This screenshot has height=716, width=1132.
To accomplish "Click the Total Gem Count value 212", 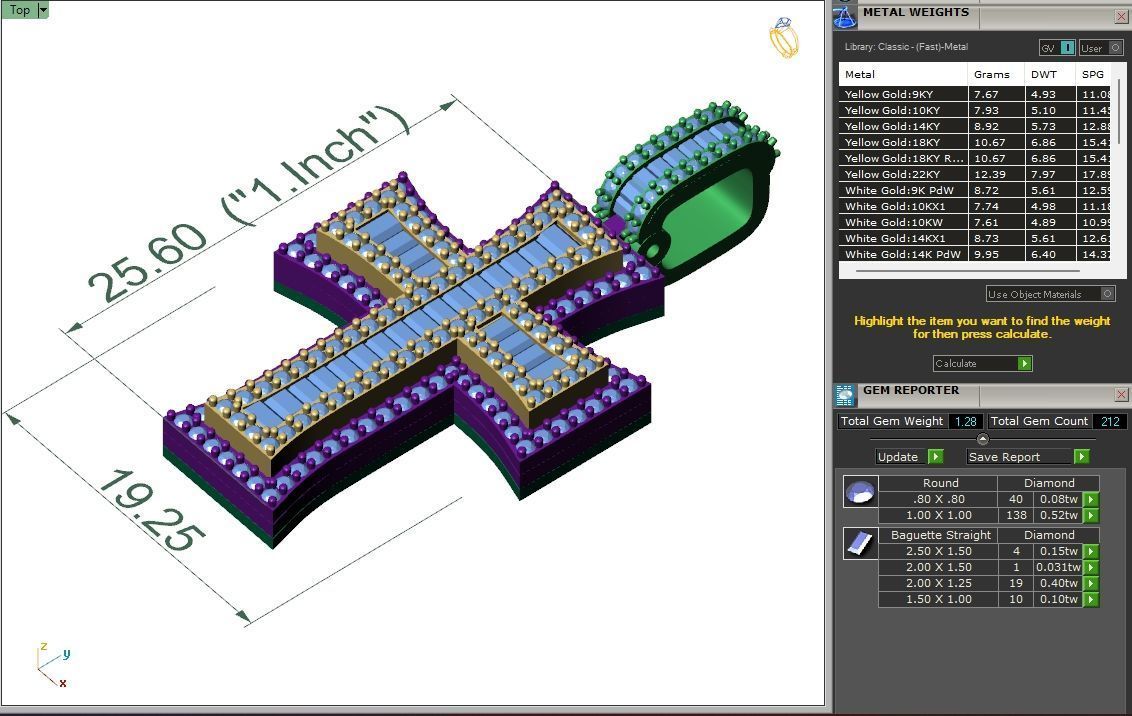I will coord(1110,422).
